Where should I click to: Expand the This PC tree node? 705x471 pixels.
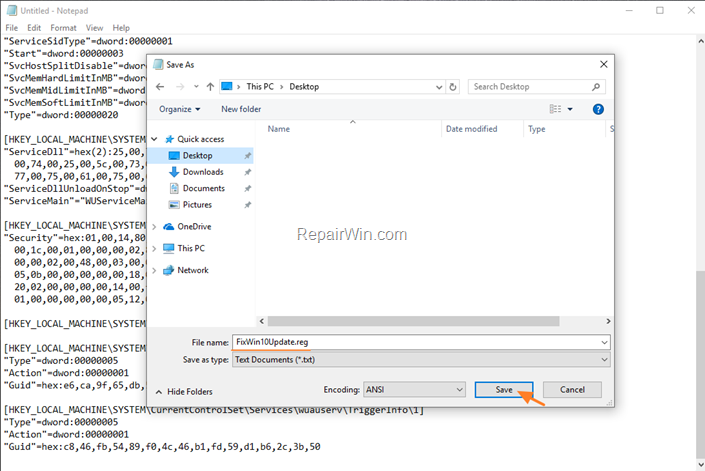pyautogui.click(x=154, y=248)
